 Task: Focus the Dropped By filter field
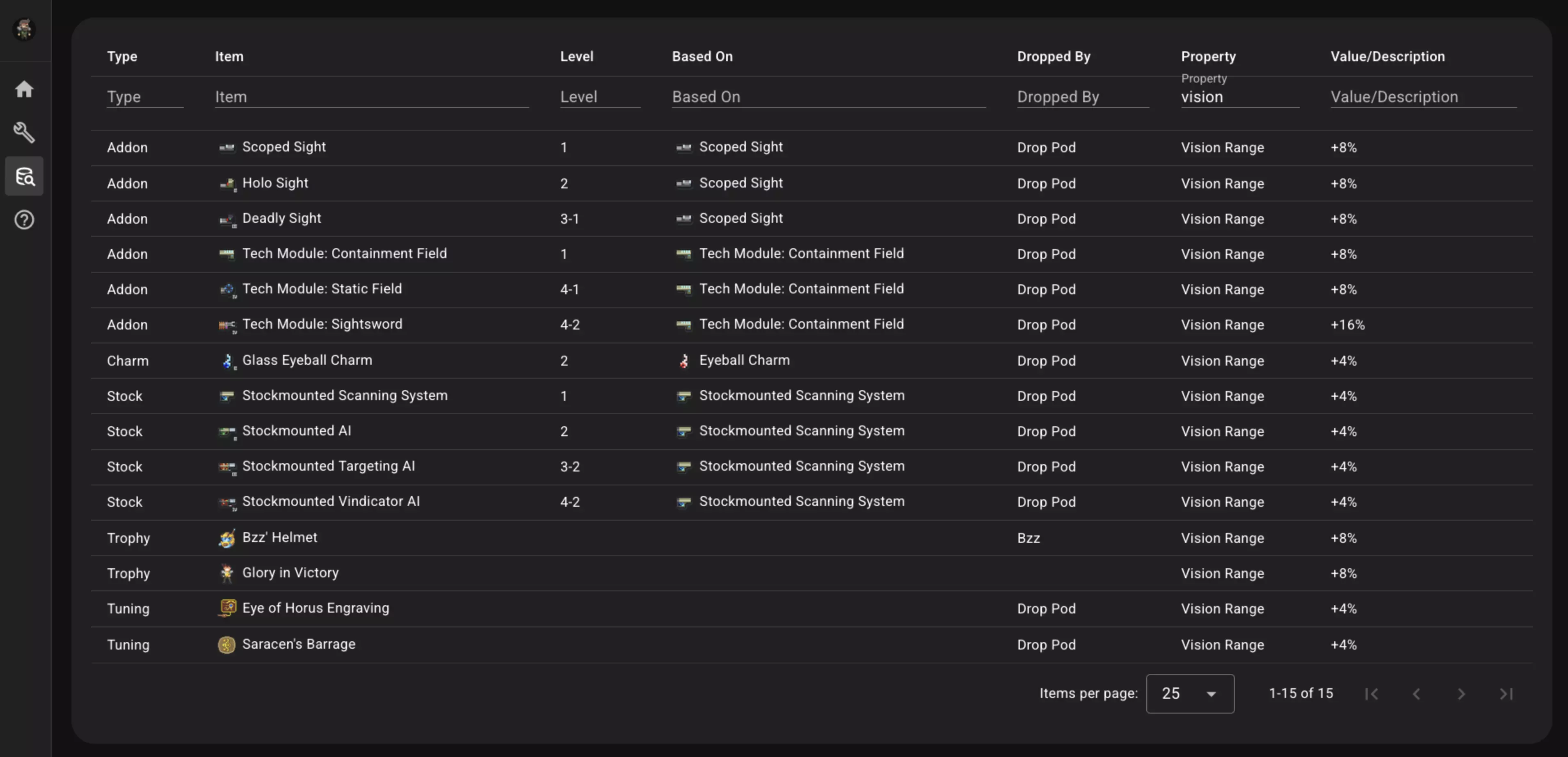pos(1082,97)
